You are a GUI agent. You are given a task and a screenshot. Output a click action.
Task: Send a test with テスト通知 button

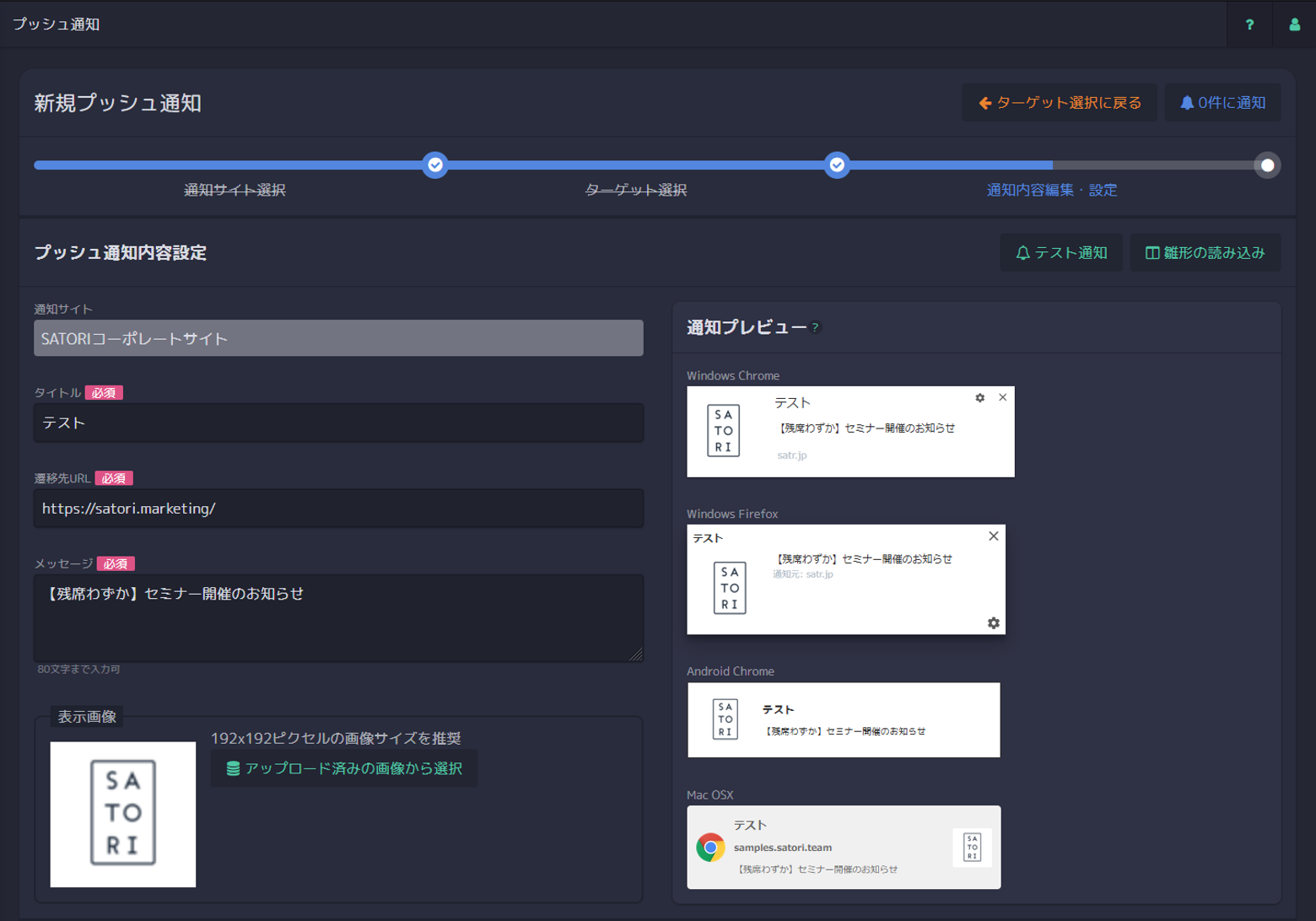click(x=1060, y=253)
